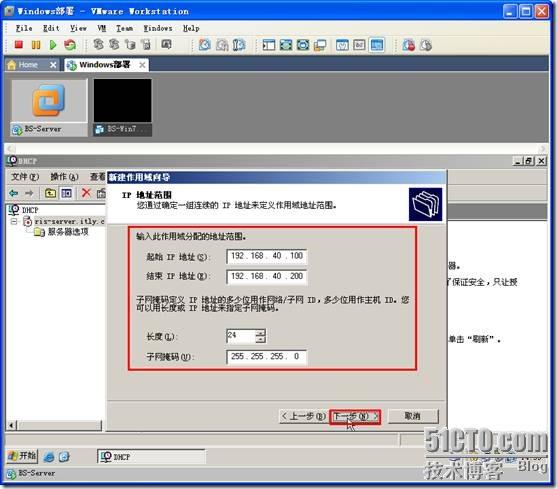Click the DHCP up one level icon
557x489 pixels.
coord(50,193)
